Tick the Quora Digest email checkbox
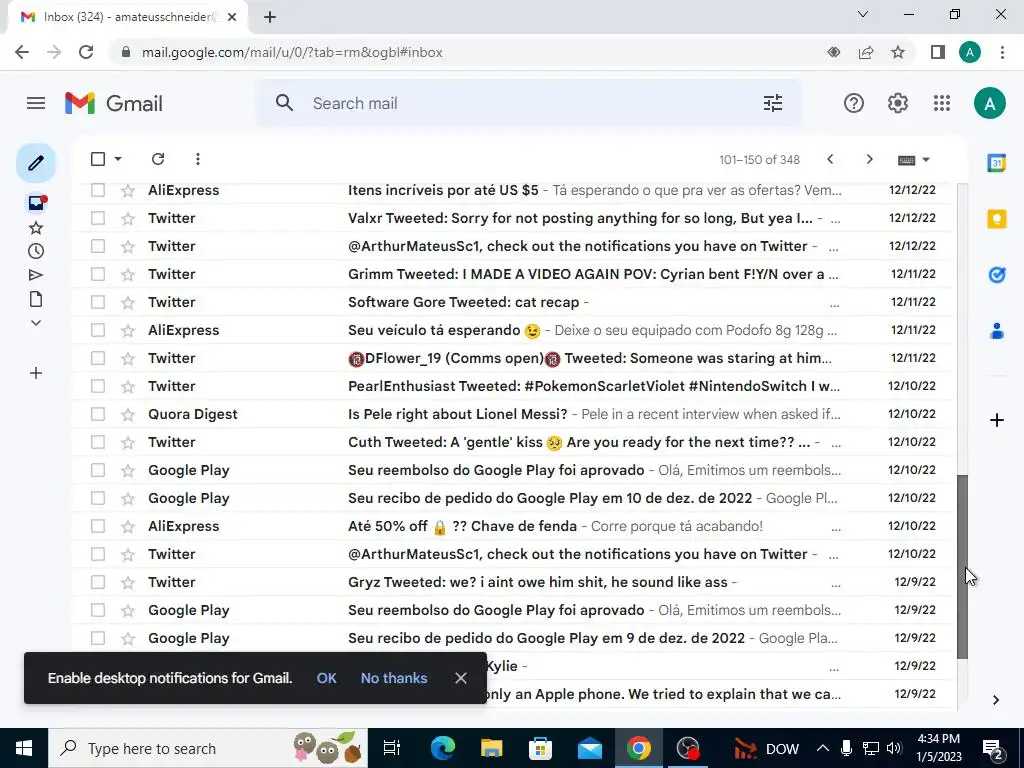 click(x=98, y=414)
